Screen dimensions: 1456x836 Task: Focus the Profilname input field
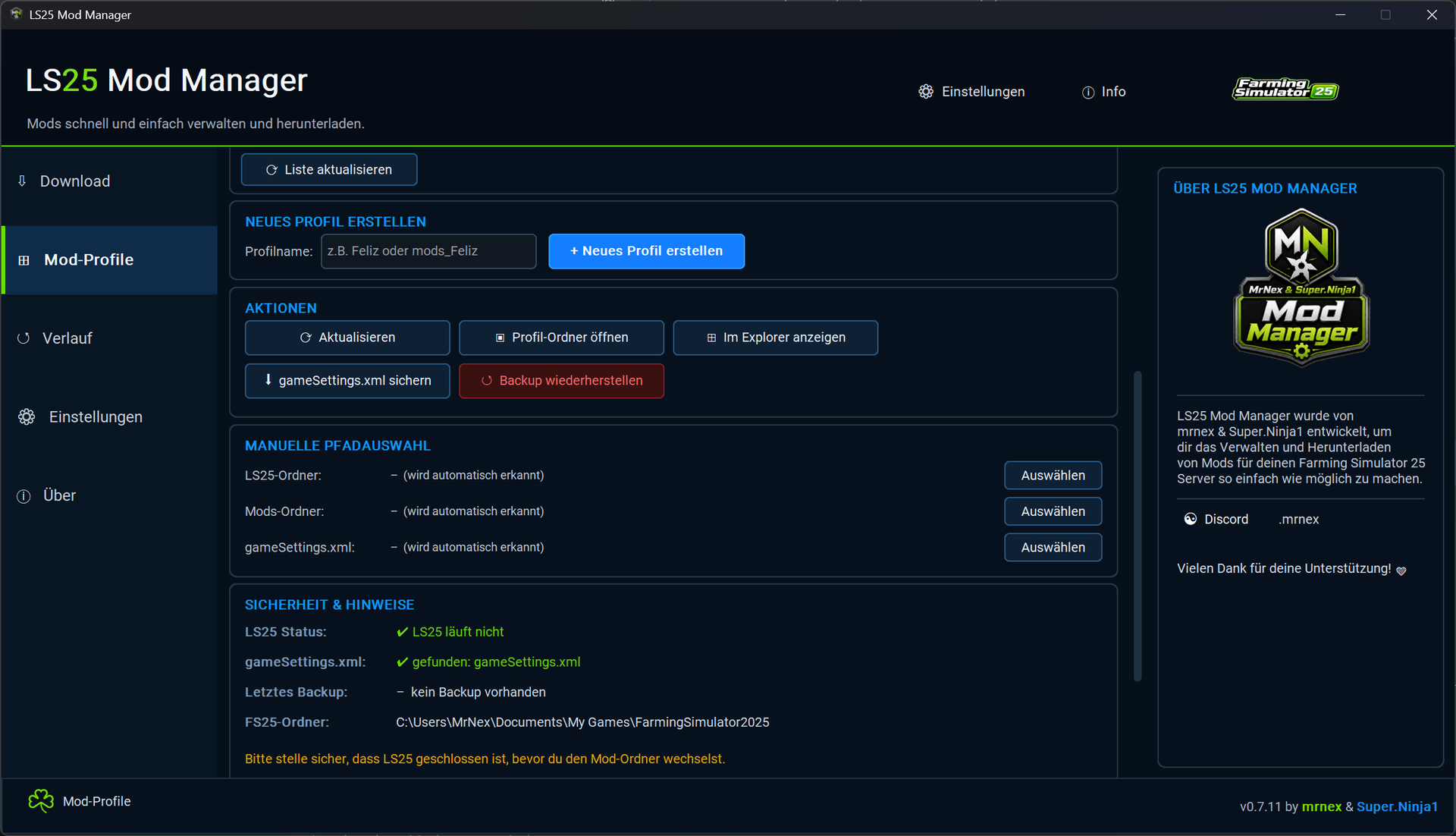pos(428,251)
